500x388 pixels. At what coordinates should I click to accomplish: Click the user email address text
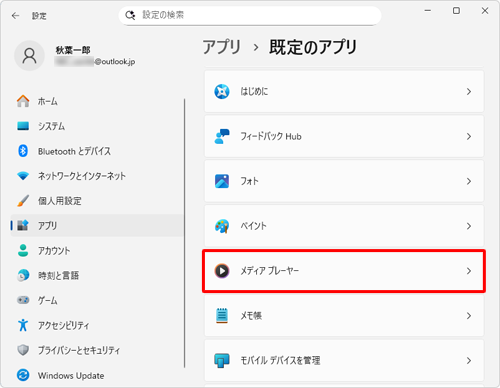(95, 61)
